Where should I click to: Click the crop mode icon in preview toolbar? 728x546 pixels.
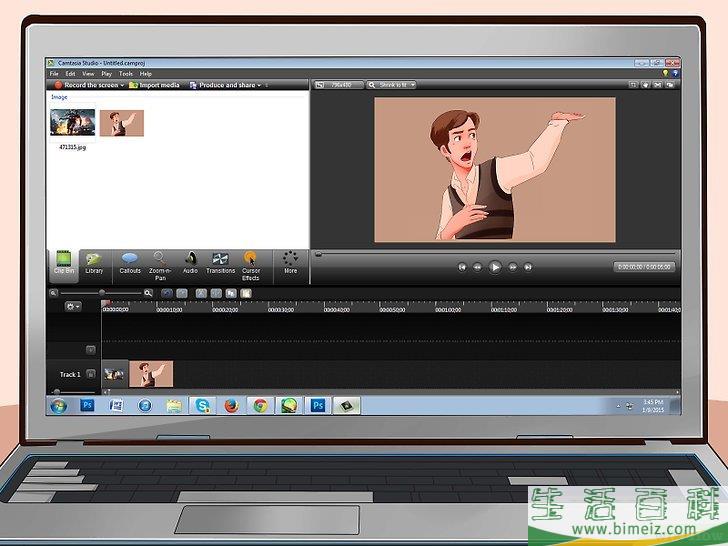pos(633,85)
